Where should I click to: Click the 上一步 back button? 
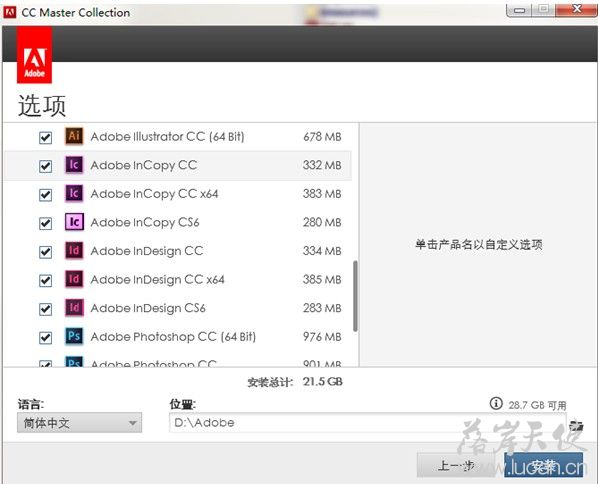pos(456,465)
